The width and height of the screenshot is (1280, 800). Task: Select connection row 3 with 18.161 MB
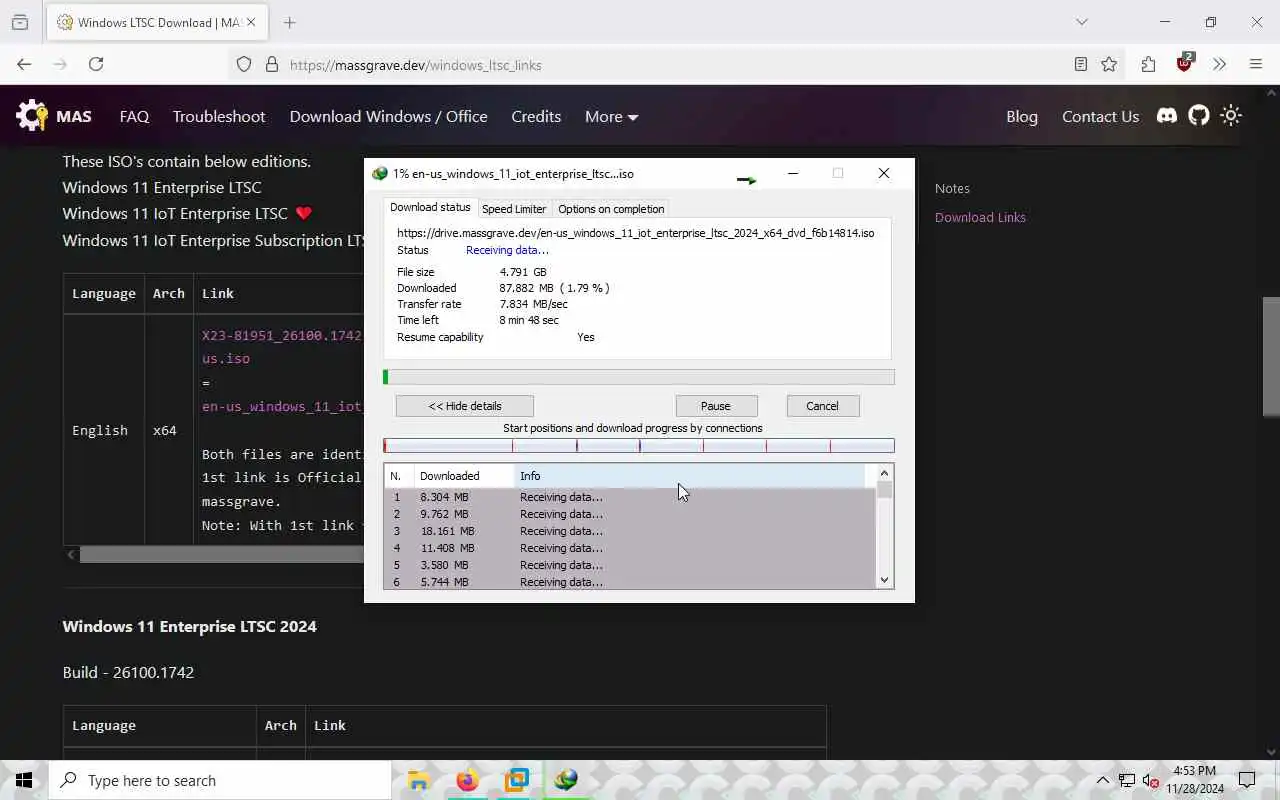click(629, 531)
